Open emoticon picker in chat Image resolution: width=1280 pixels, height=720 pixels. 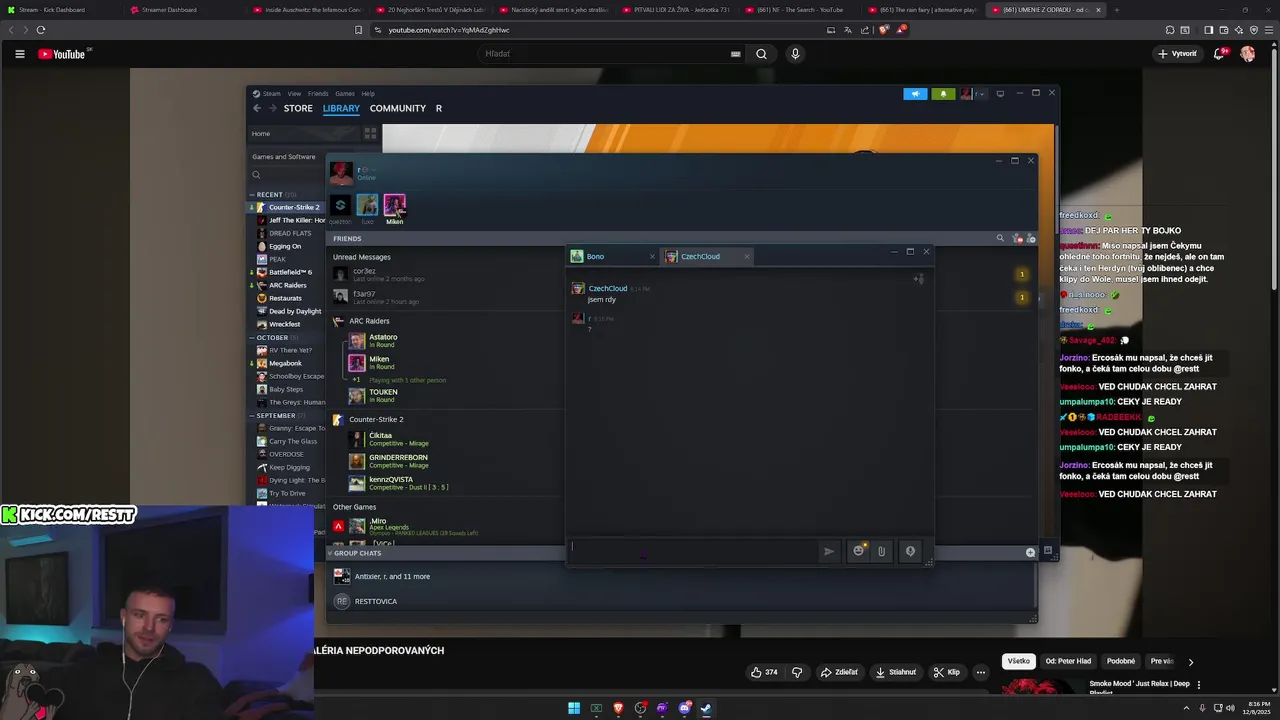click(x=858, y=551)
